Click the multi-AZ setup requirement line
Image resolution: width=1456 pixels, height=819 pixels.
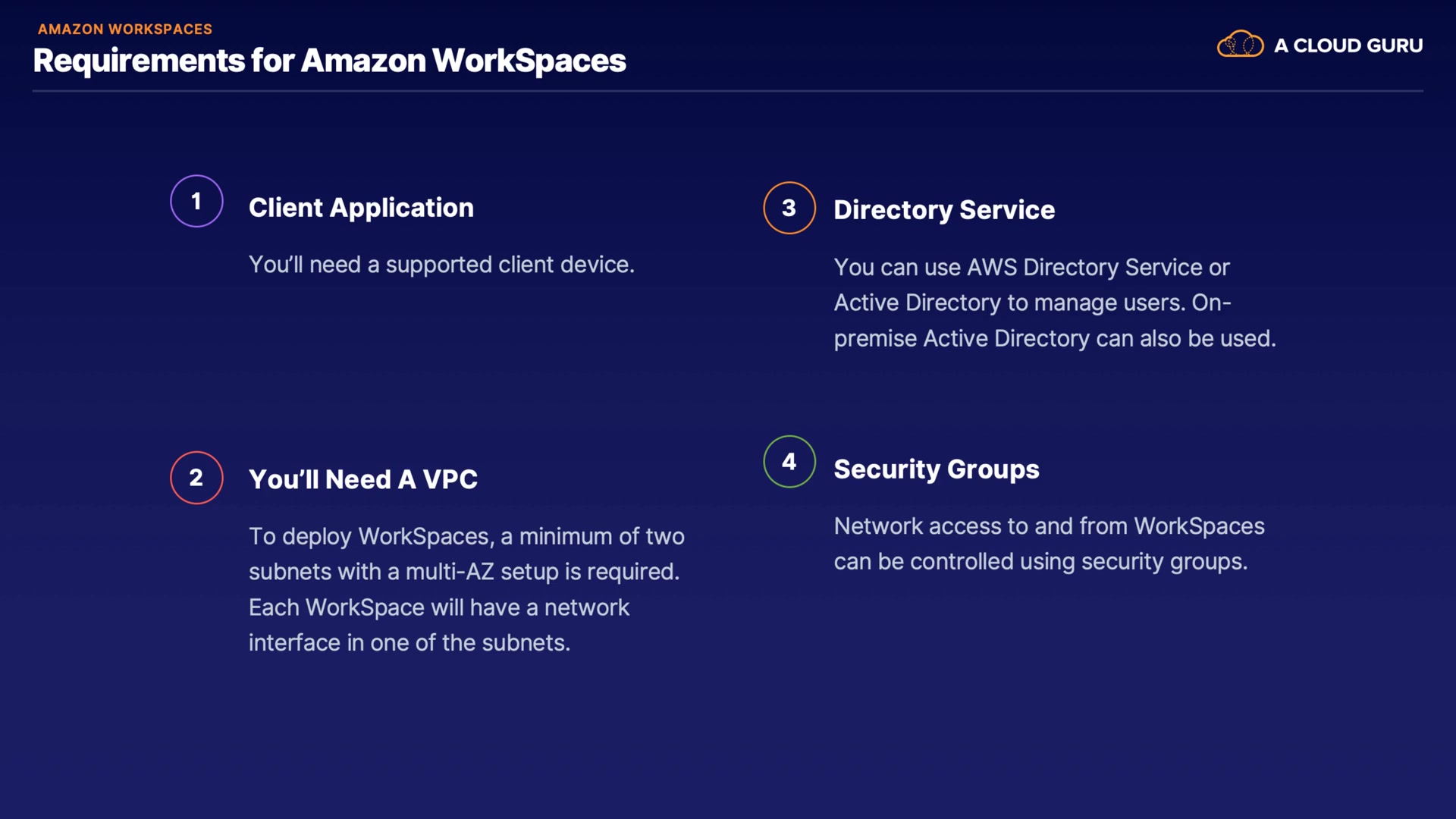pos(463,572)
